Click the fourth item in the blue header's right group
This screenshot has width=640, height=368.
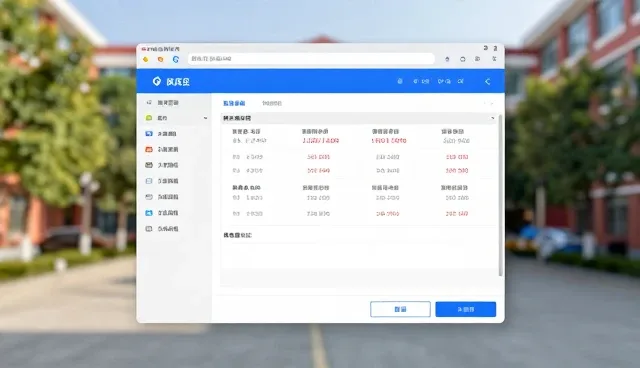pyautogui.click(x=460, y=81)
